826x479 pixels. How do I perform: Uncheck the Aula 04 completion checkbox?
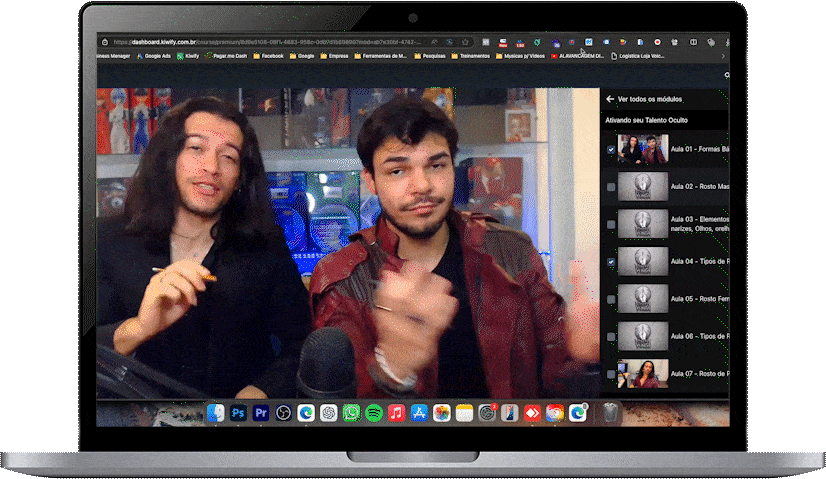tap(611, 262)
